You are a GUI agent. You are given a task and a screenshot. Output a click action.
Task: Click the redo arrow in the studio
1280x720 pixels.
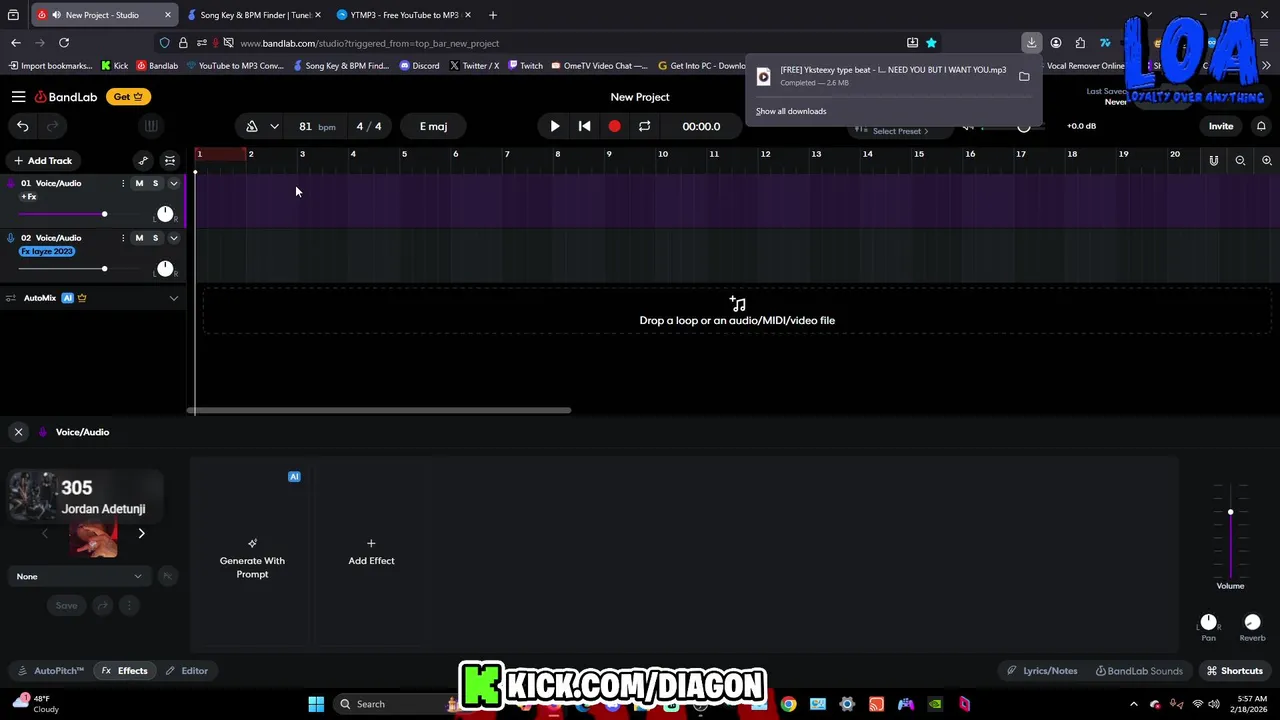click(x=52, y=126)
